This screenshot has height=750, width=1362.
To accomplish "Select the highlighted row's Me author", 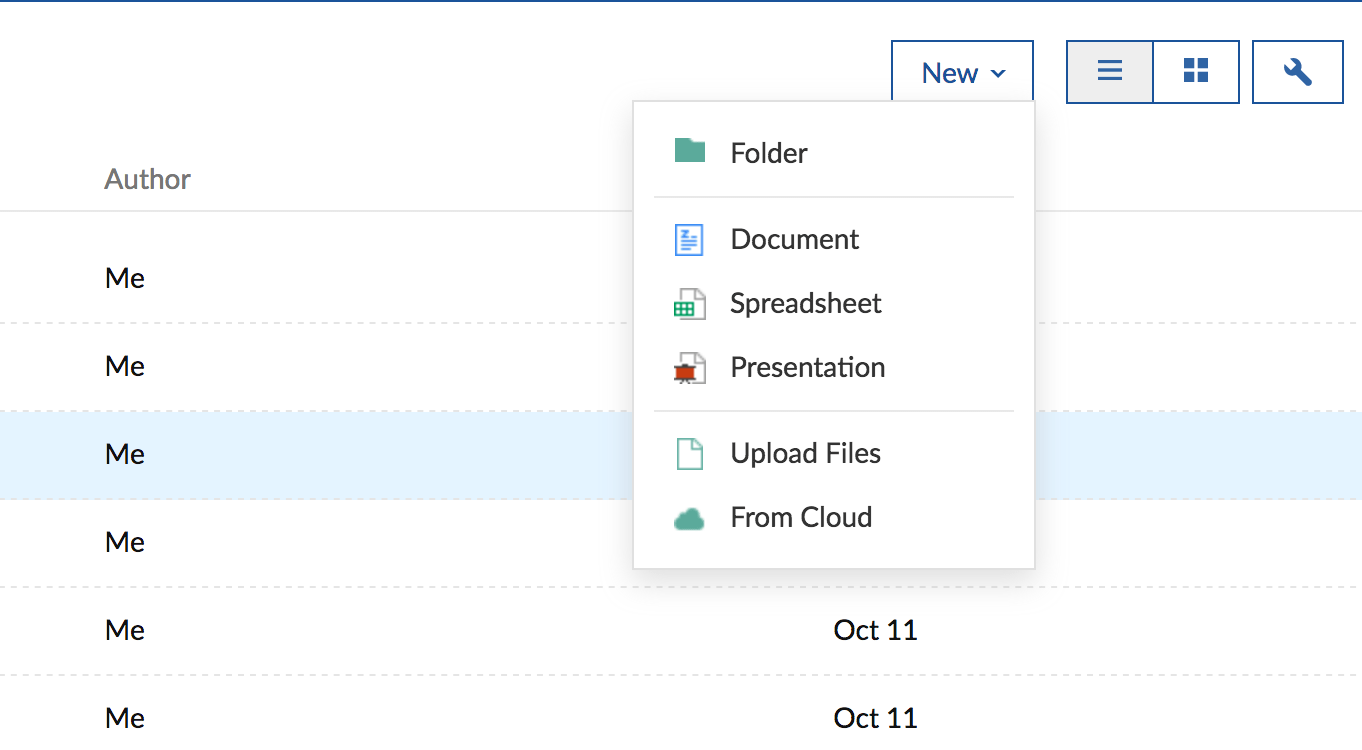I will pyautogui.click(x=125, y=454).
